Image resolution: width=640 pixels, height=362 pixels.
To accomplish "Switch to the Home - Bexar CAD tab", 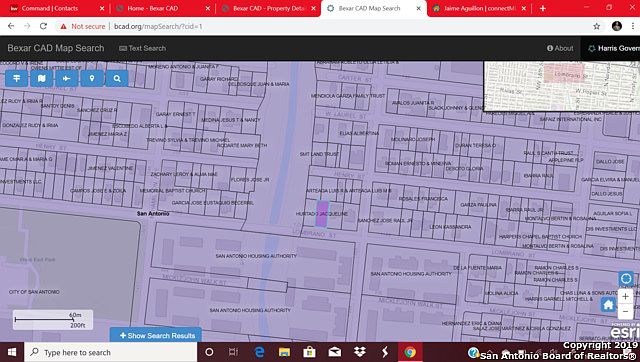I will (153, 8).
